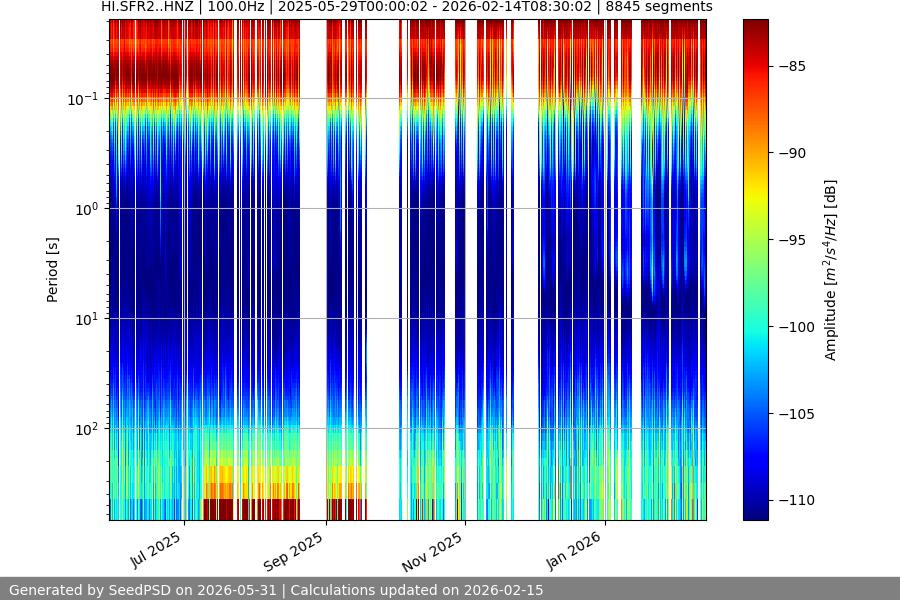Click the 10⁰ period tick label
This screenshot has height=600, width=900.
87,209
